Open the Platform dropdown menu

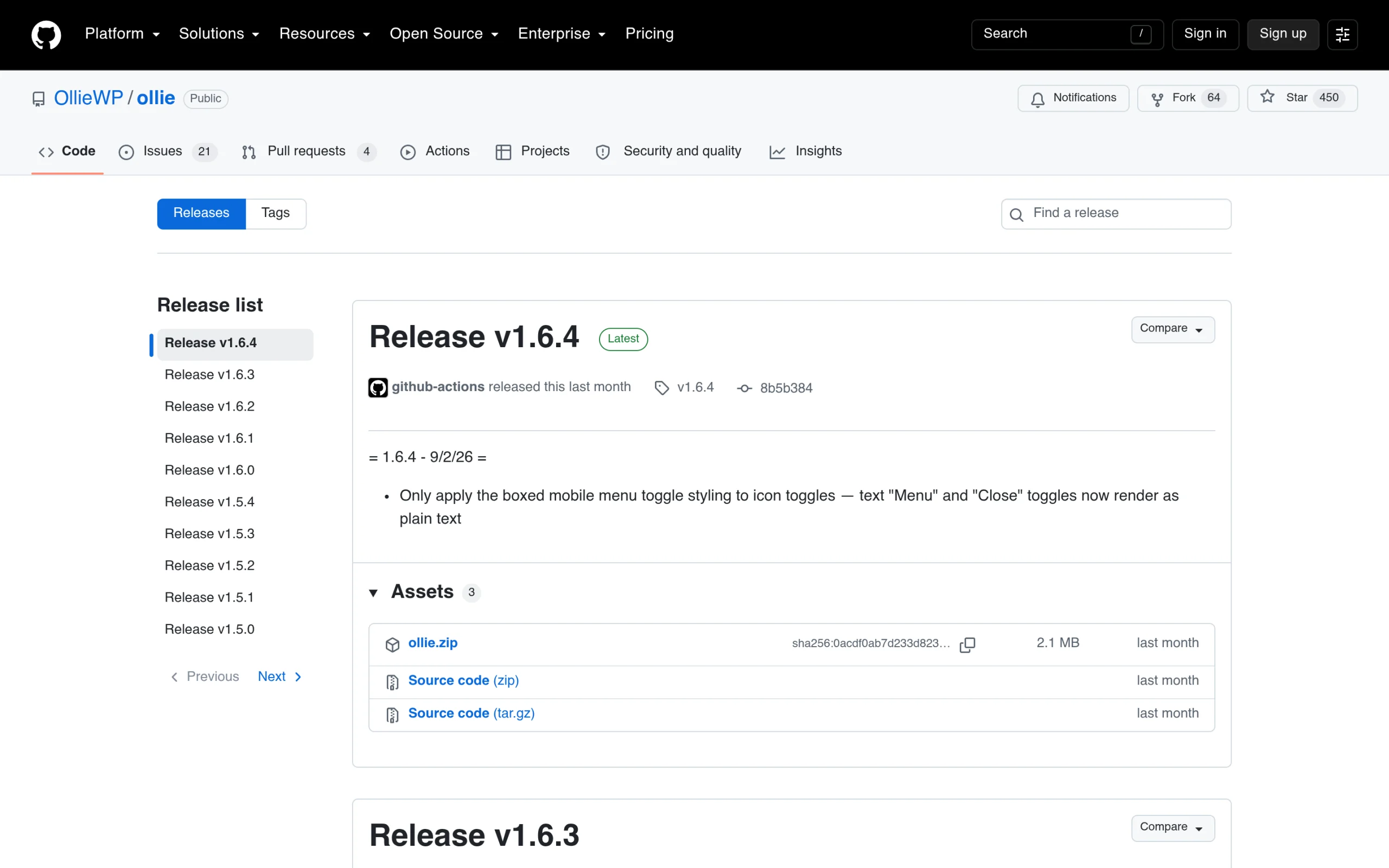pyautogui.click(x=122, y=34)
